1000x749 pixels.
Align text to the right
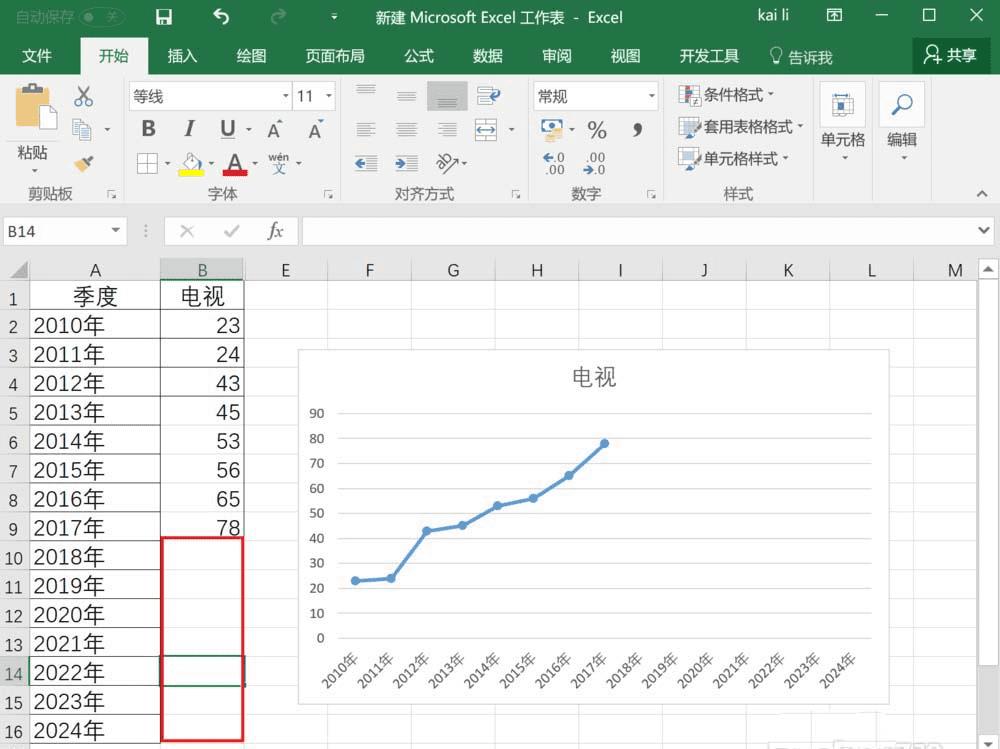coord(446,130)
